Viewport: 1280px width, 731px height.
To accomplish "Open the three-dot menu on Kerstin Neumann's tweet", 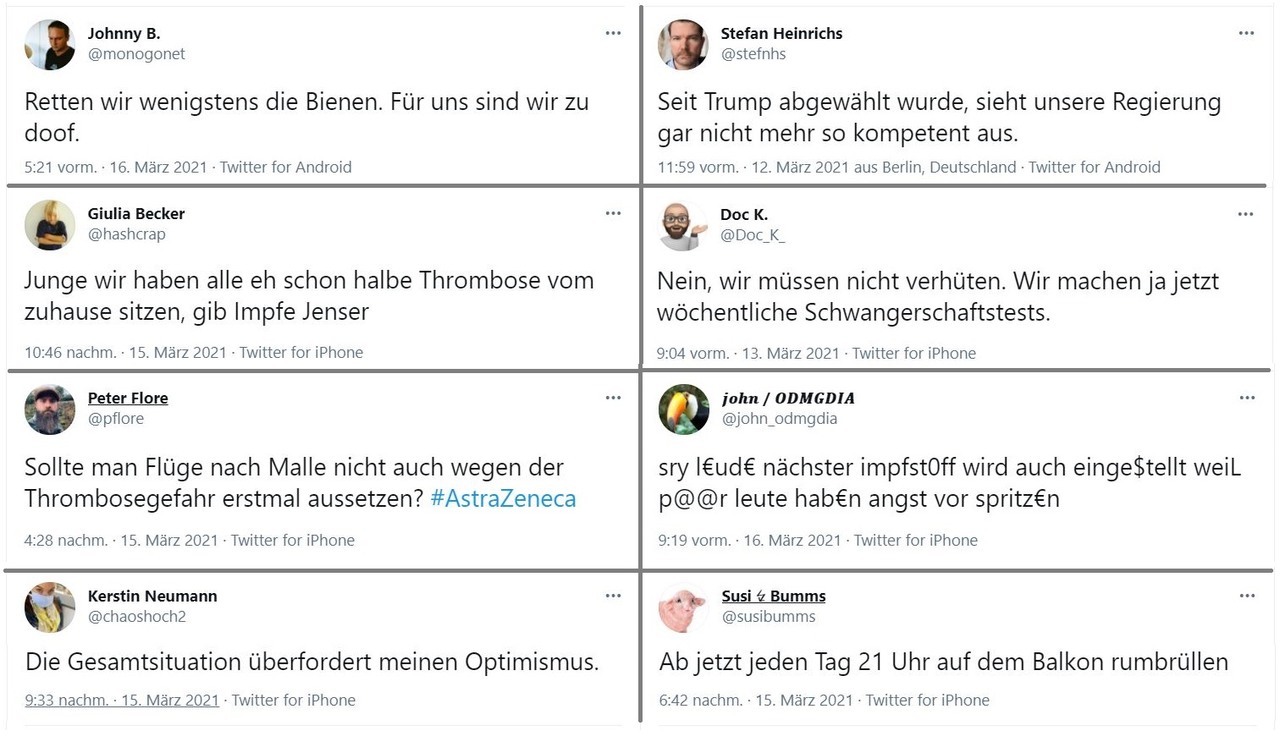I will click(613, 596).
